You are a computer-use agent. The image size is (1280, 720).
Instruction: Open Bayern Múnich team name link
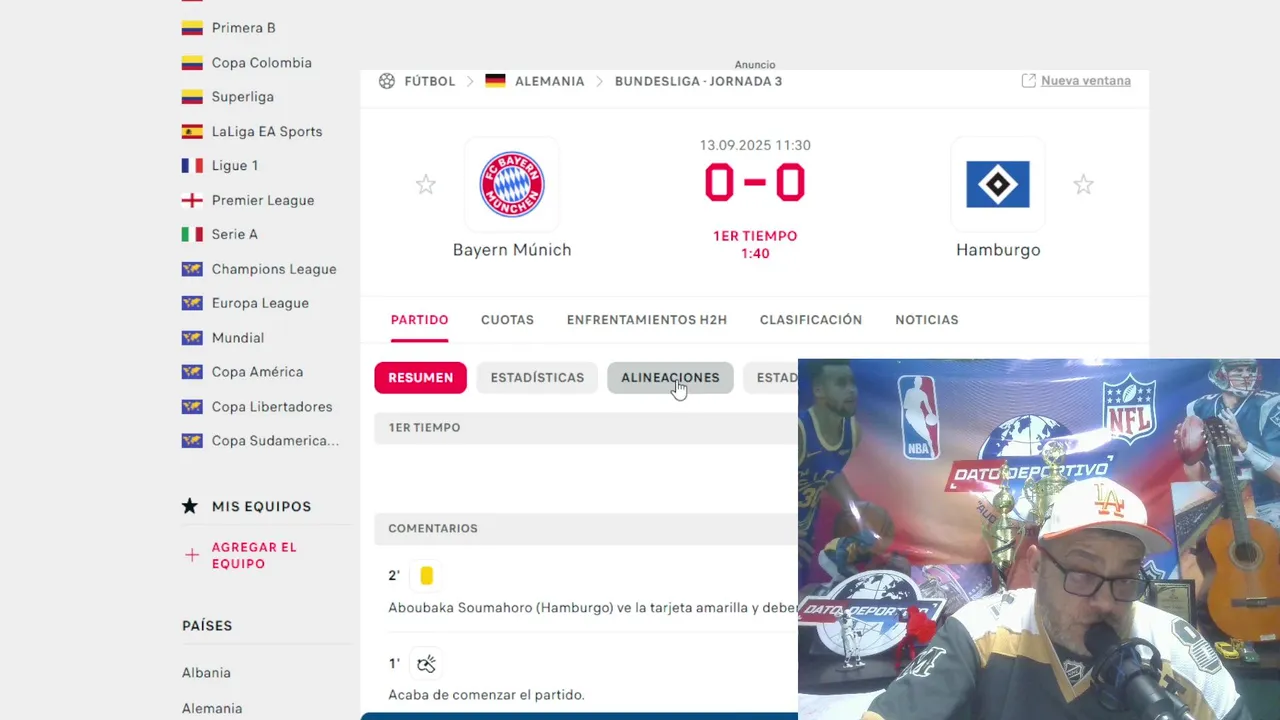pos(512,250)
